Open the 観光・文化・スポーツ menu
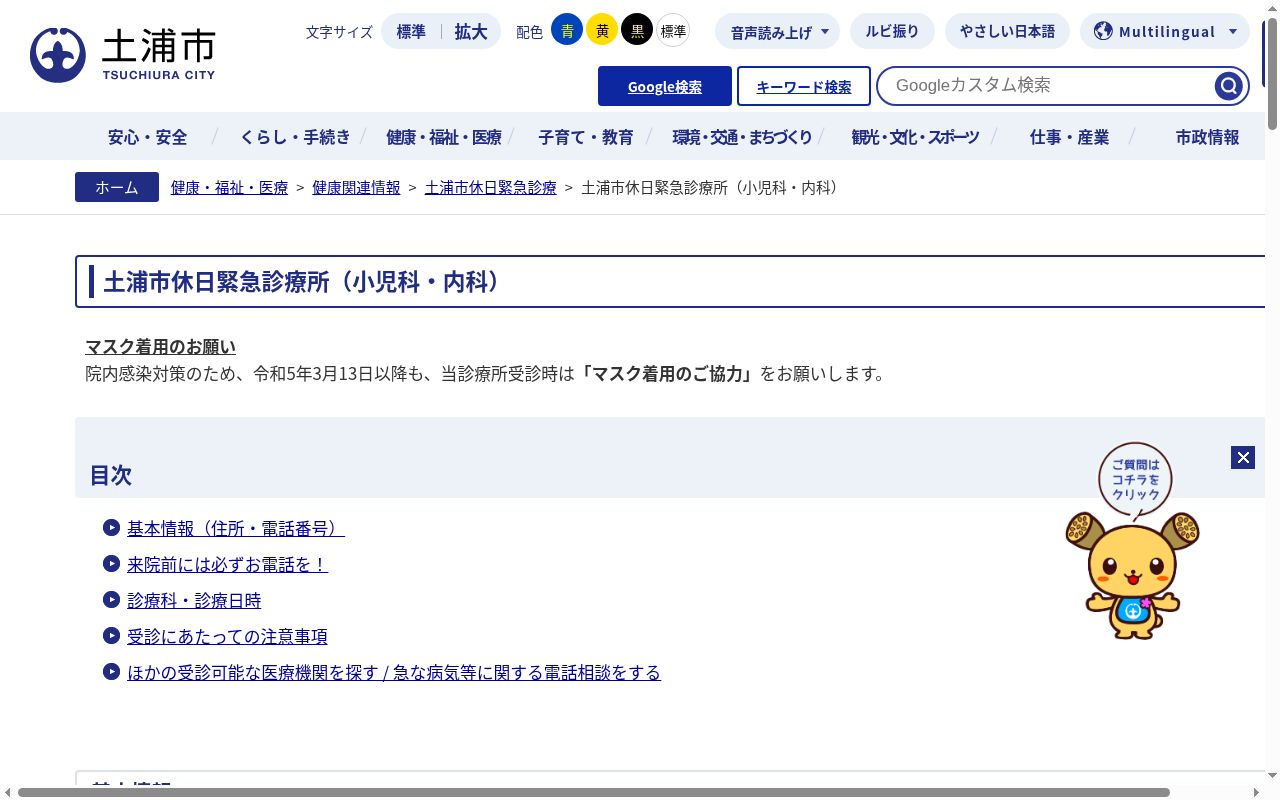 915,137
